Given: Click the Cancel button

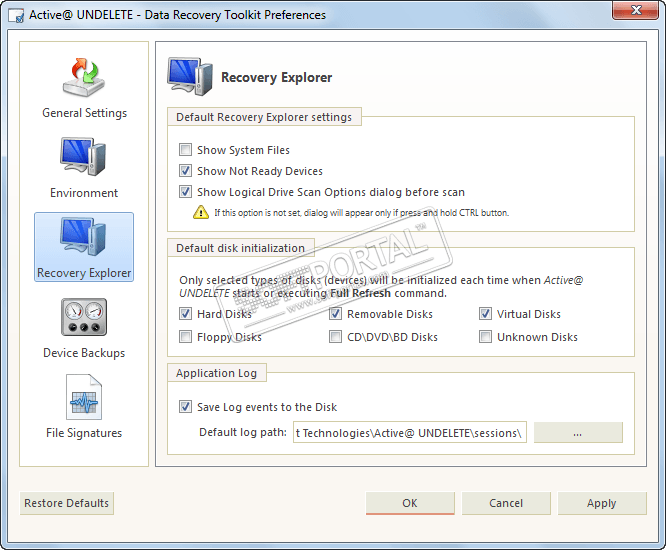Looking at the screenshot, I should (x=506, y=503).
